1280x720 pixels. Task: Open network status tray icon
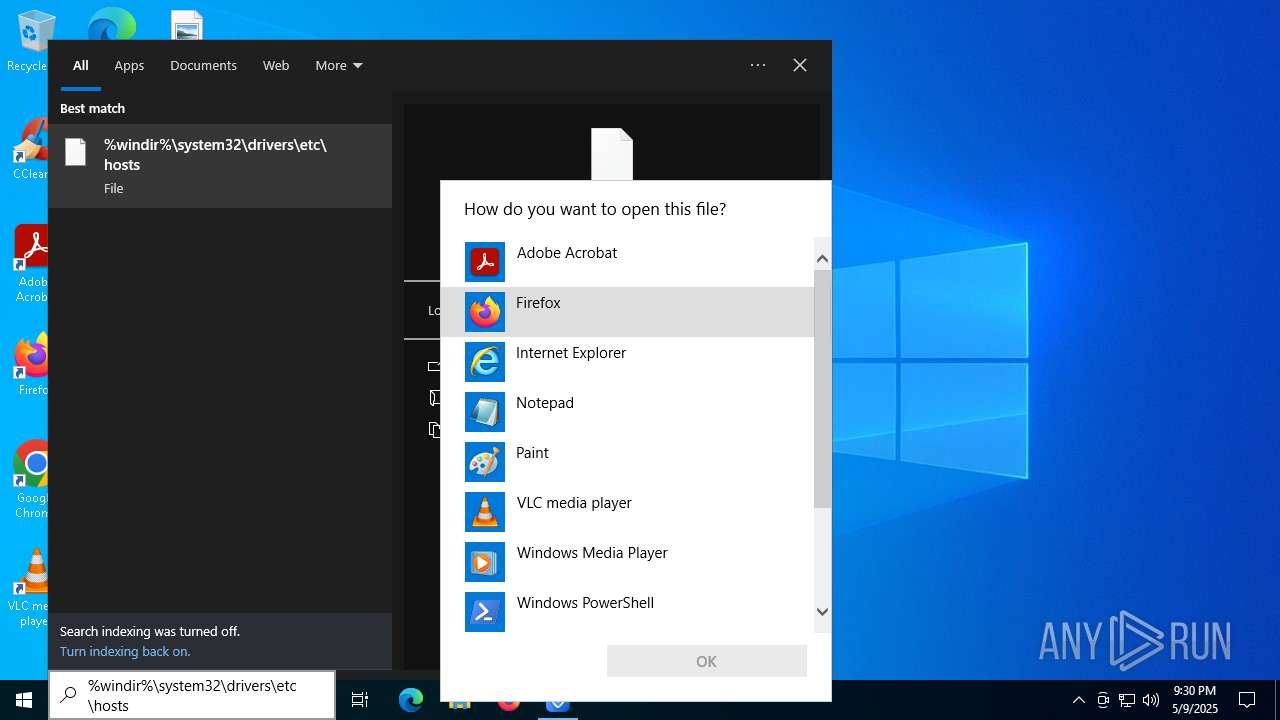point(1127,700)
